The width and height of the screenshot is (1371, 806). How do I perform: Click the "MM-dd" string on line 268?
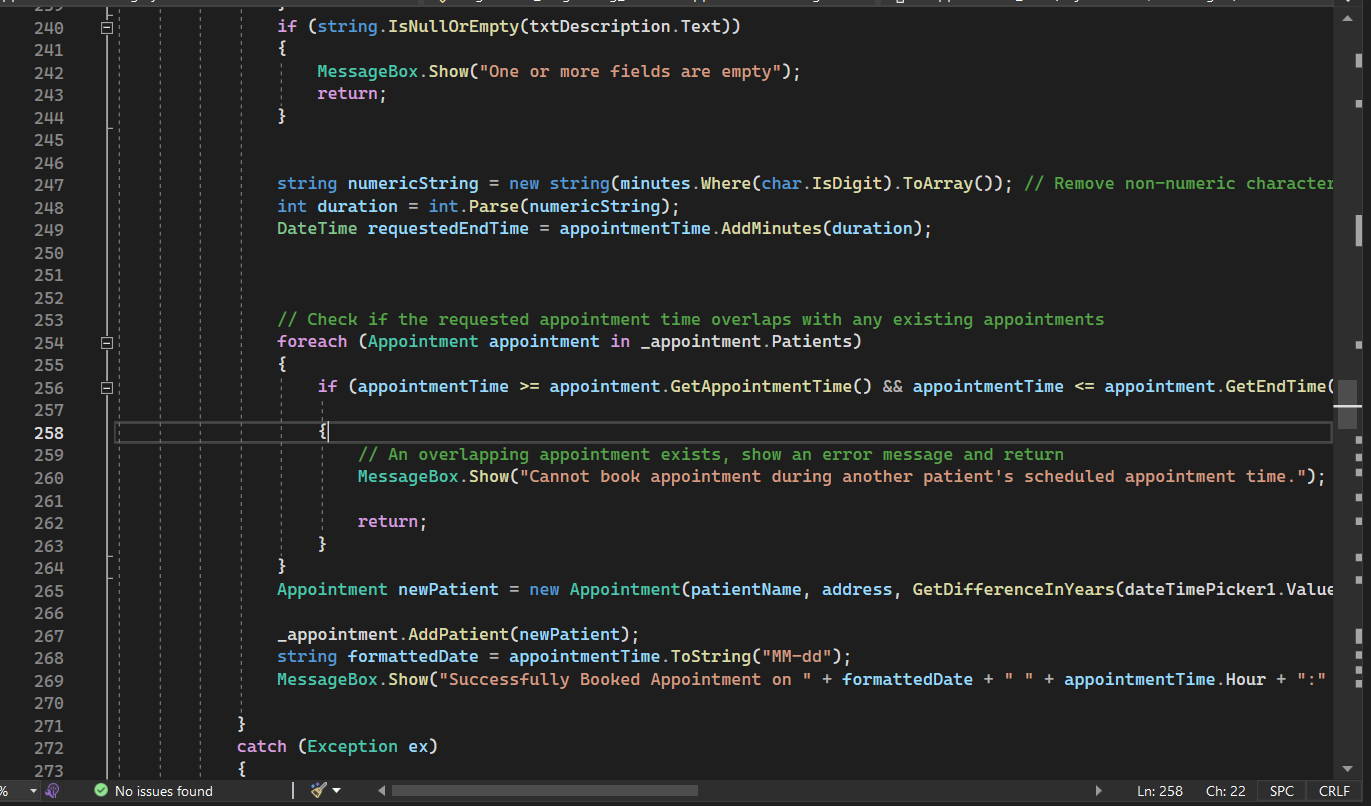pyautogui.click(x=796, y=656)
